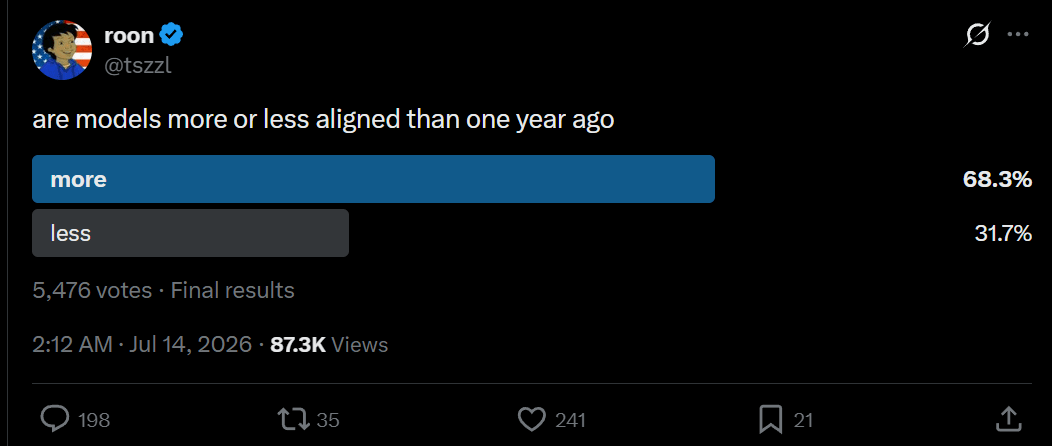The height and width of the screenshot is (446, 1052).
Task: Click the 35 reposts count
Action: tap(328, 421)
